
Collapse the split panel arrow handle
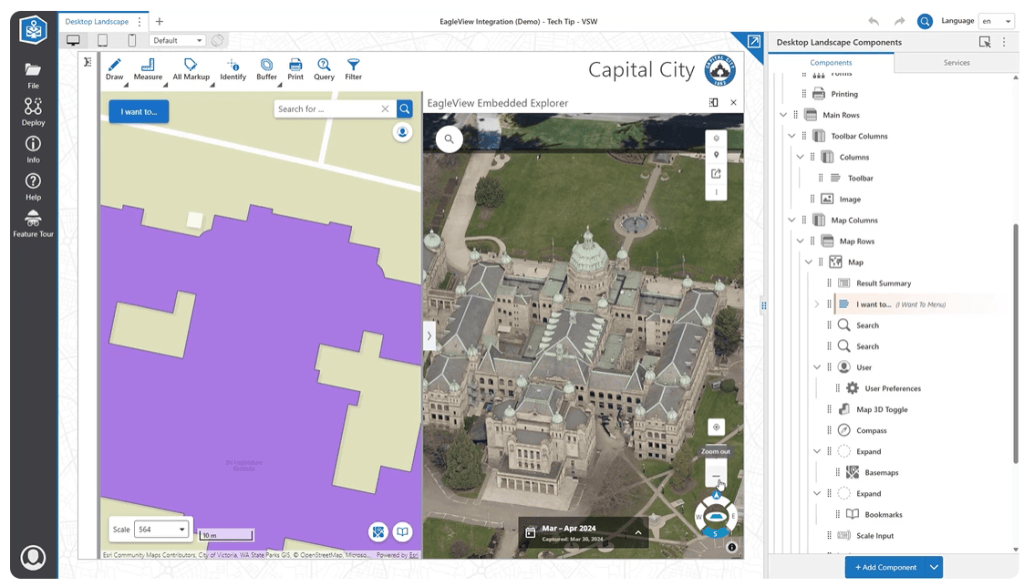pyautogui.click(x=429, y=336)
